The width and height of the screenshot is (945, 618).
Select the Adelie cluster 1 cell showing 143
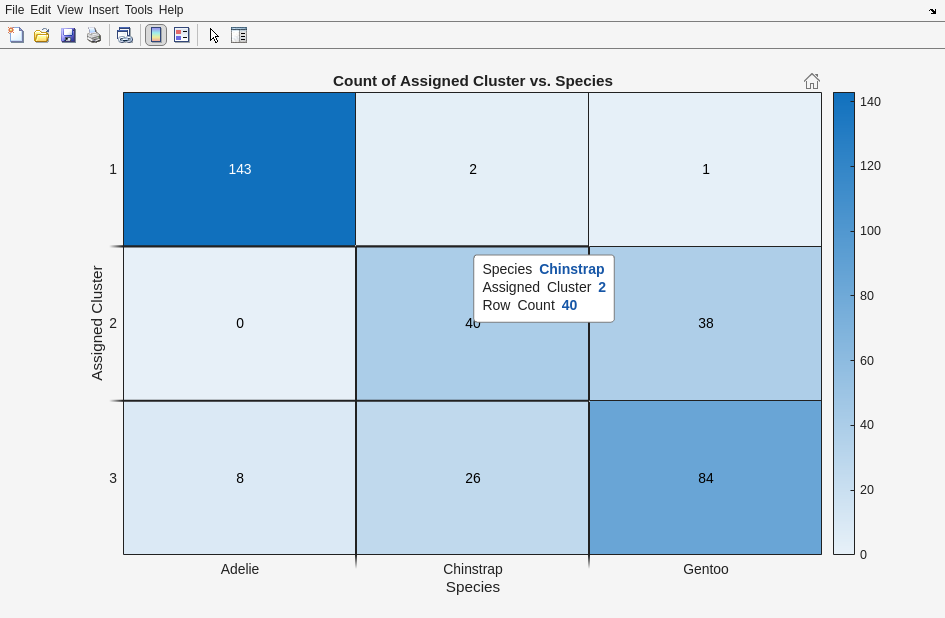pos(240,169)
